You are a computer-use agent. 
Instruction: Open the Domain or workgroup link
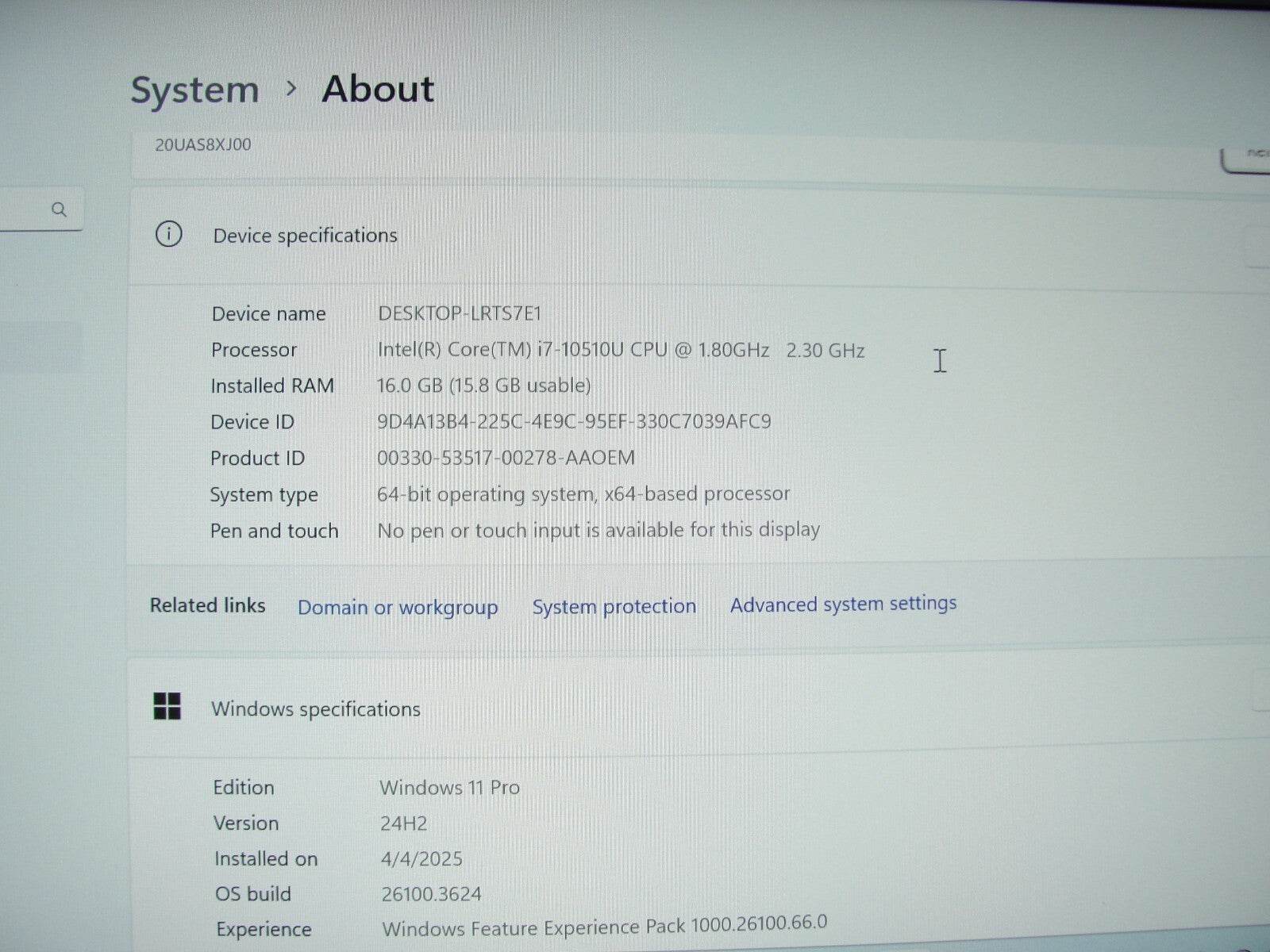click(x=397, y=607)
